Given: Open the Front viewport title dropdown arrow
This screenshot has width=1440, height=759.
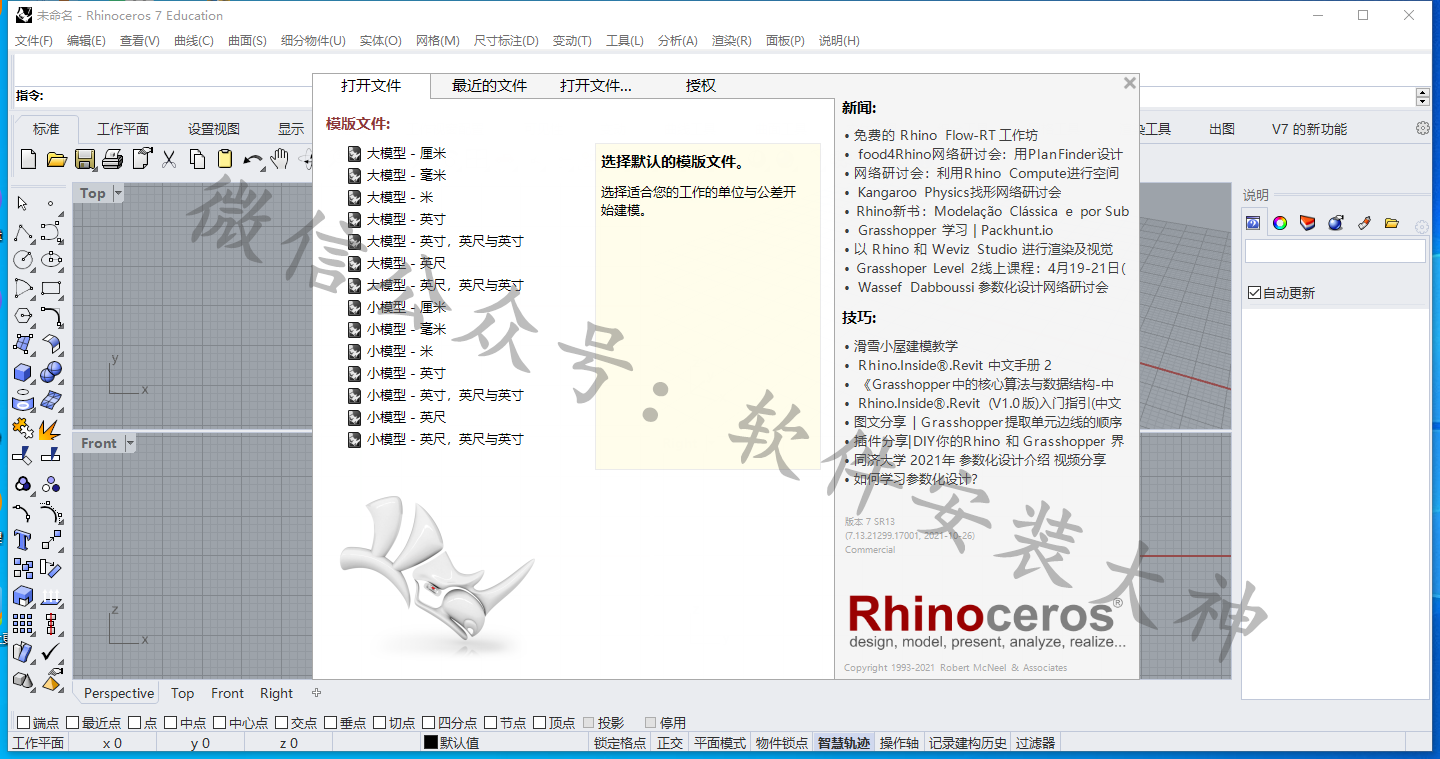Looking at the screenshot, I should [x=130, y=443].
